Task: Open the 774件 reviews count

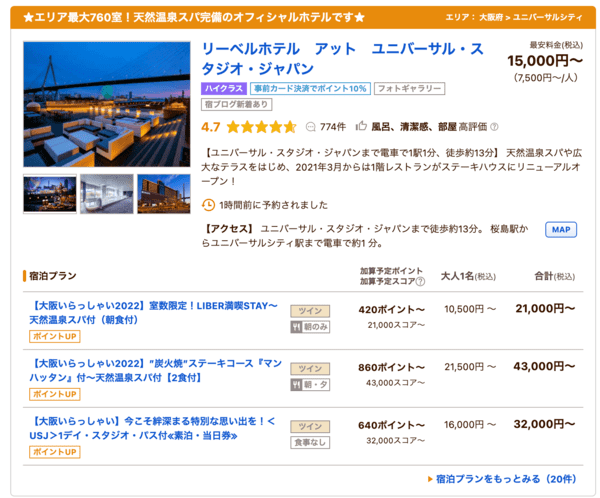Action: pyautogui.click(x=333, y=127)
